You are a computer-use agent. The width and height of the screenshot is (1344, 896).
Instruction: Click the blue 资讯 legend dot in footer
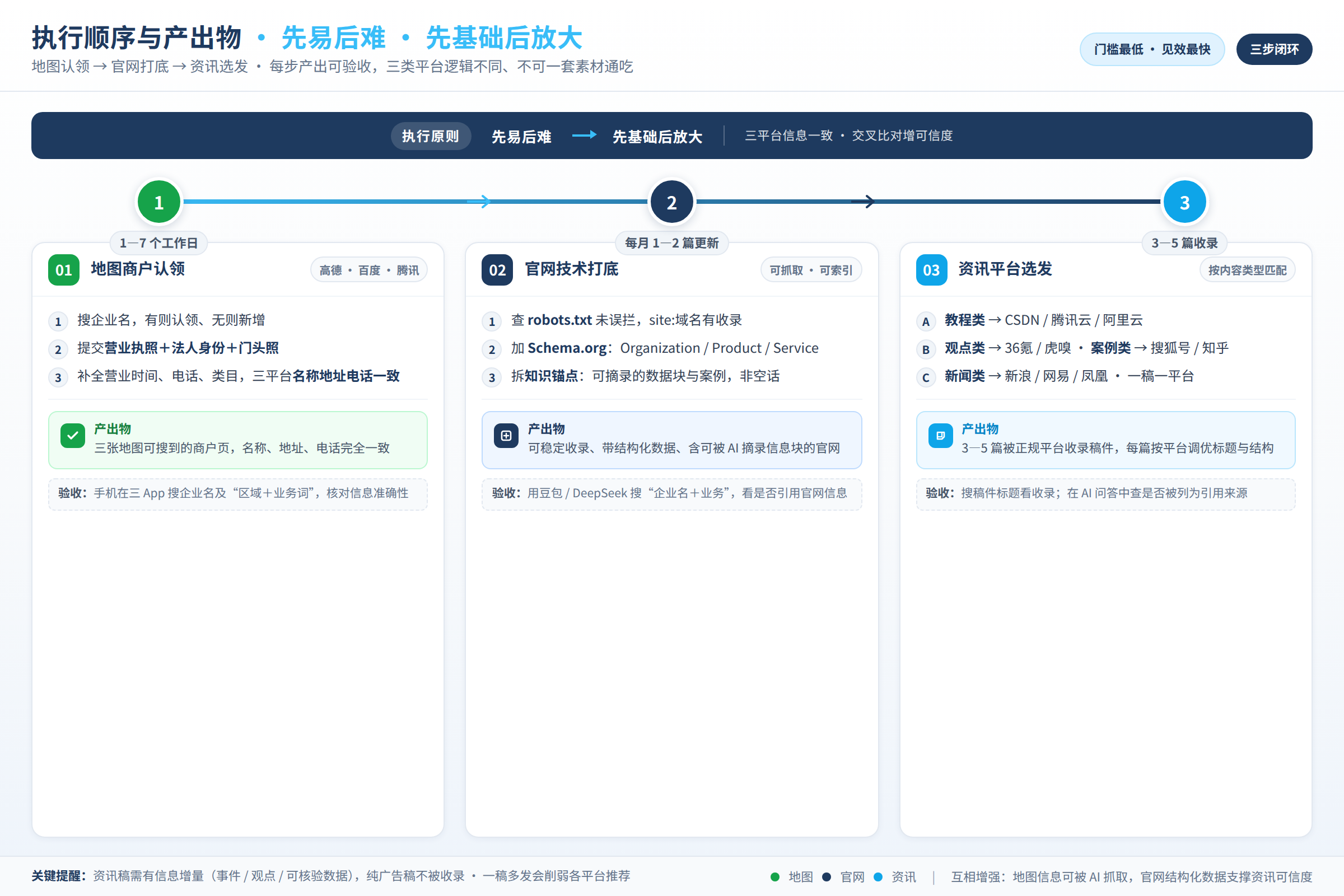(878, 876)
